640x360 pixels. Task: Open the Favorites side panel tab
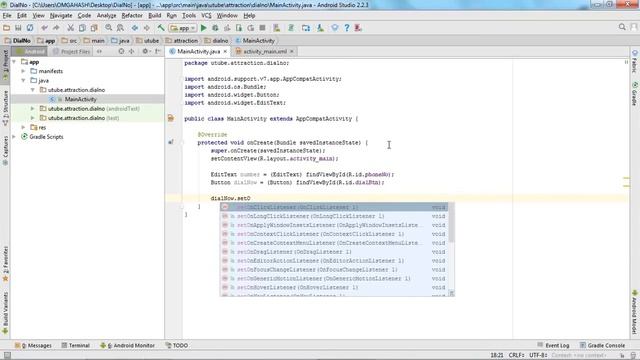[5, 264]
